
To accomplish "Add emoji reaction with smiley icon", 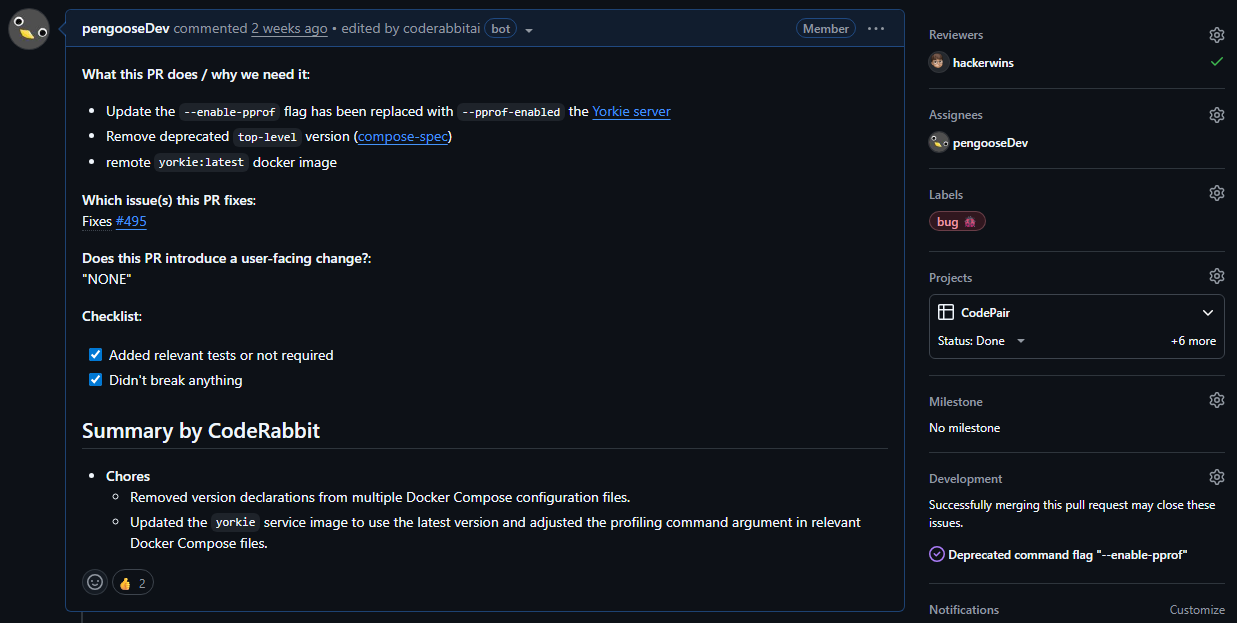I will click(95, 582).
